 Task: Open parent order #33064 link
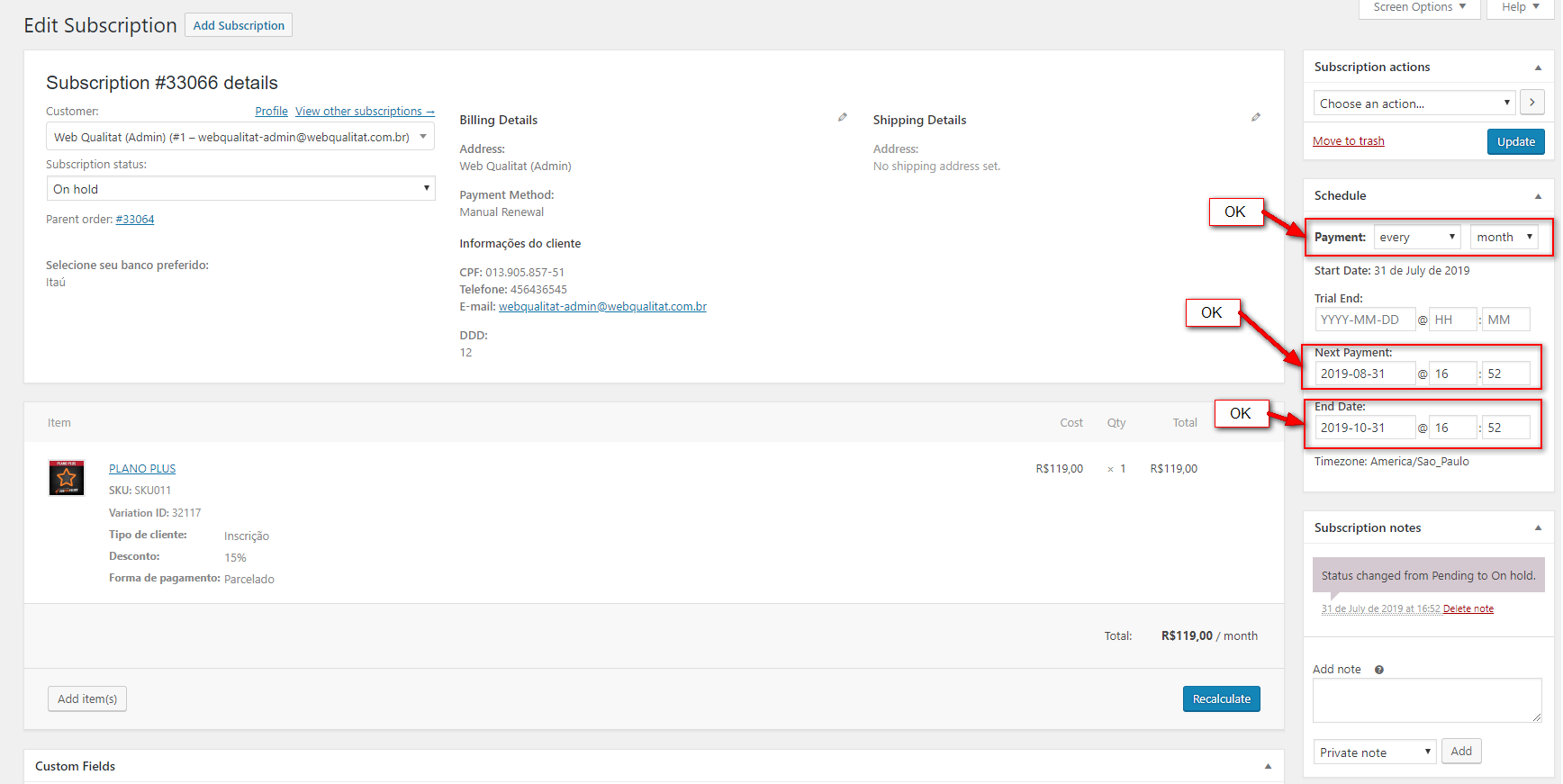(x=135, y=220)
